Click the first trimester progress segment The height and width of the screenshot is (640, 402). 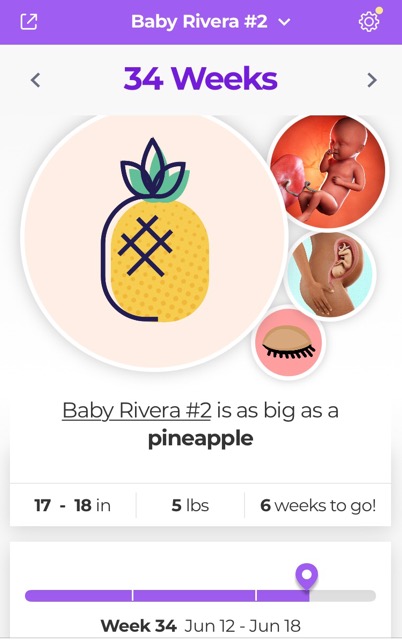(x=78, y=596)
